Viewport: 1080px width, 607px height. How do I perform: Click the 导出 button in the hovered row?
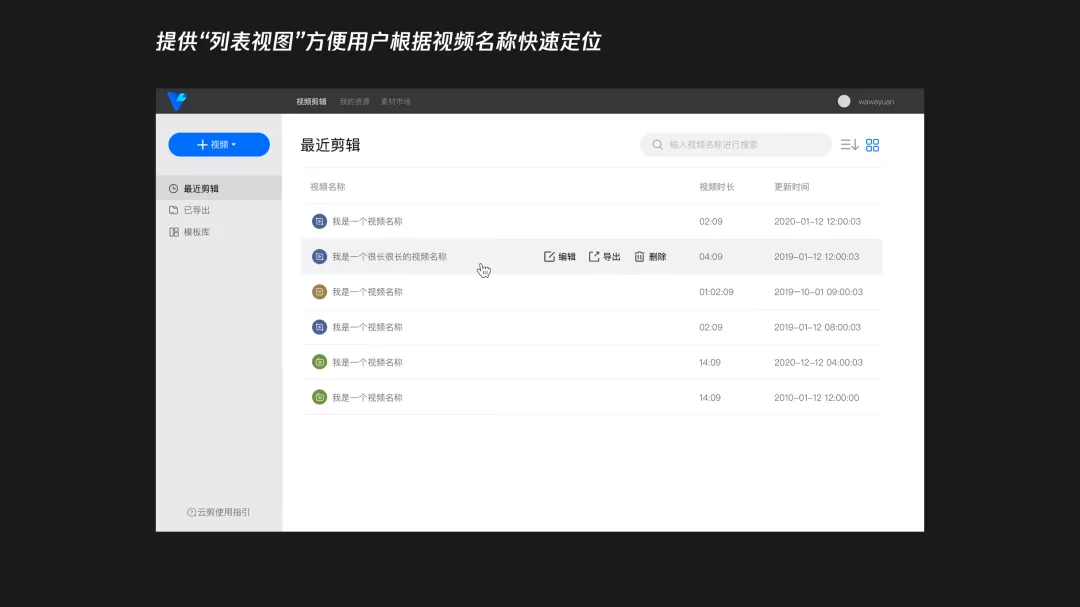tap(605, 256)
